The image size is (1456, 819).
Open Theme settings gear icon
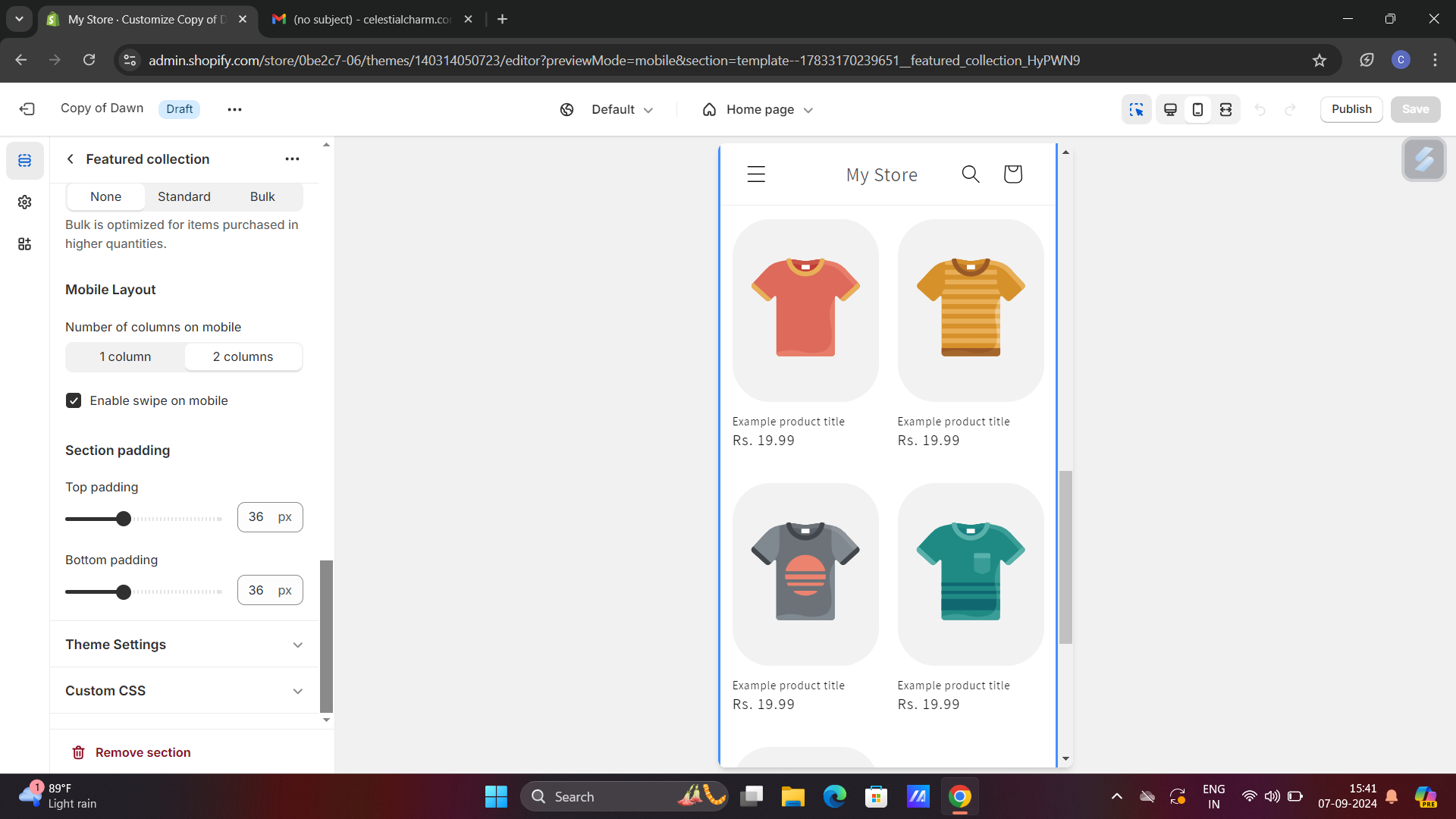[x=24, y=202]
